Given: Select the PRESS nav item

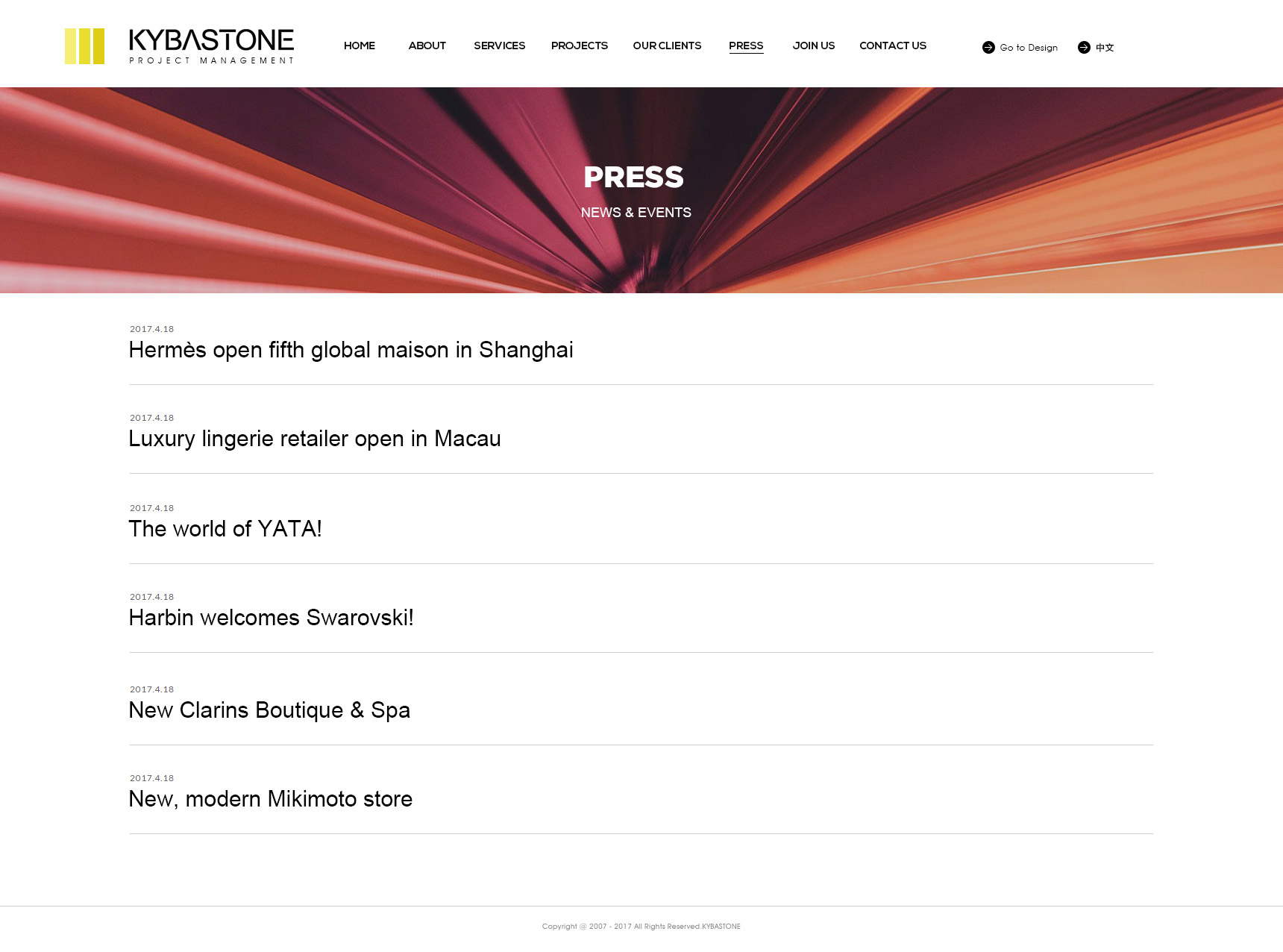Looking at the screenshot, I should tap(746, 46).
